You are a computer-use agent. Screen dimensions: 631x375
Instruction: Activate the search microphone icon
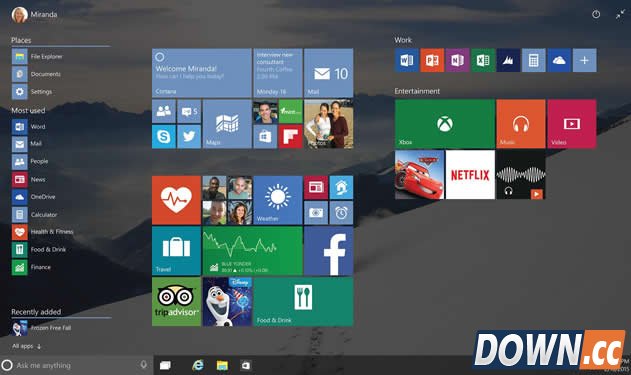pos(143,365)
